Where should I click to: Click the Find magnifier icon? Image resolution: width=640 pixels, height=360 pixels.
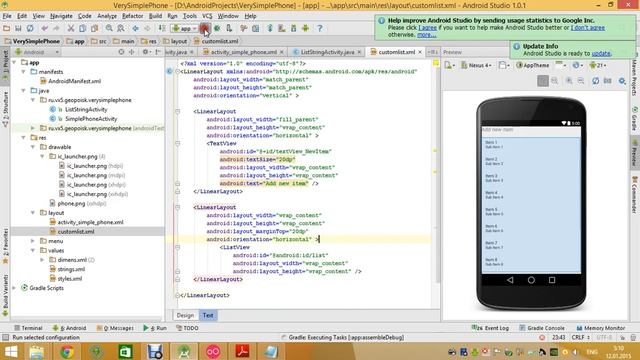click(109, 28)
